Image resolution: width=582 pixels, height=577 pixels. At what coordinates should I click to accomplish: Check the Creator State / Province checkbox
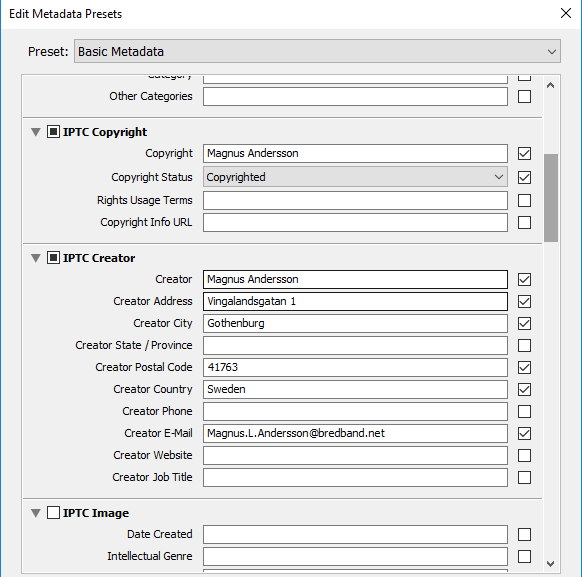coord(524,345)
